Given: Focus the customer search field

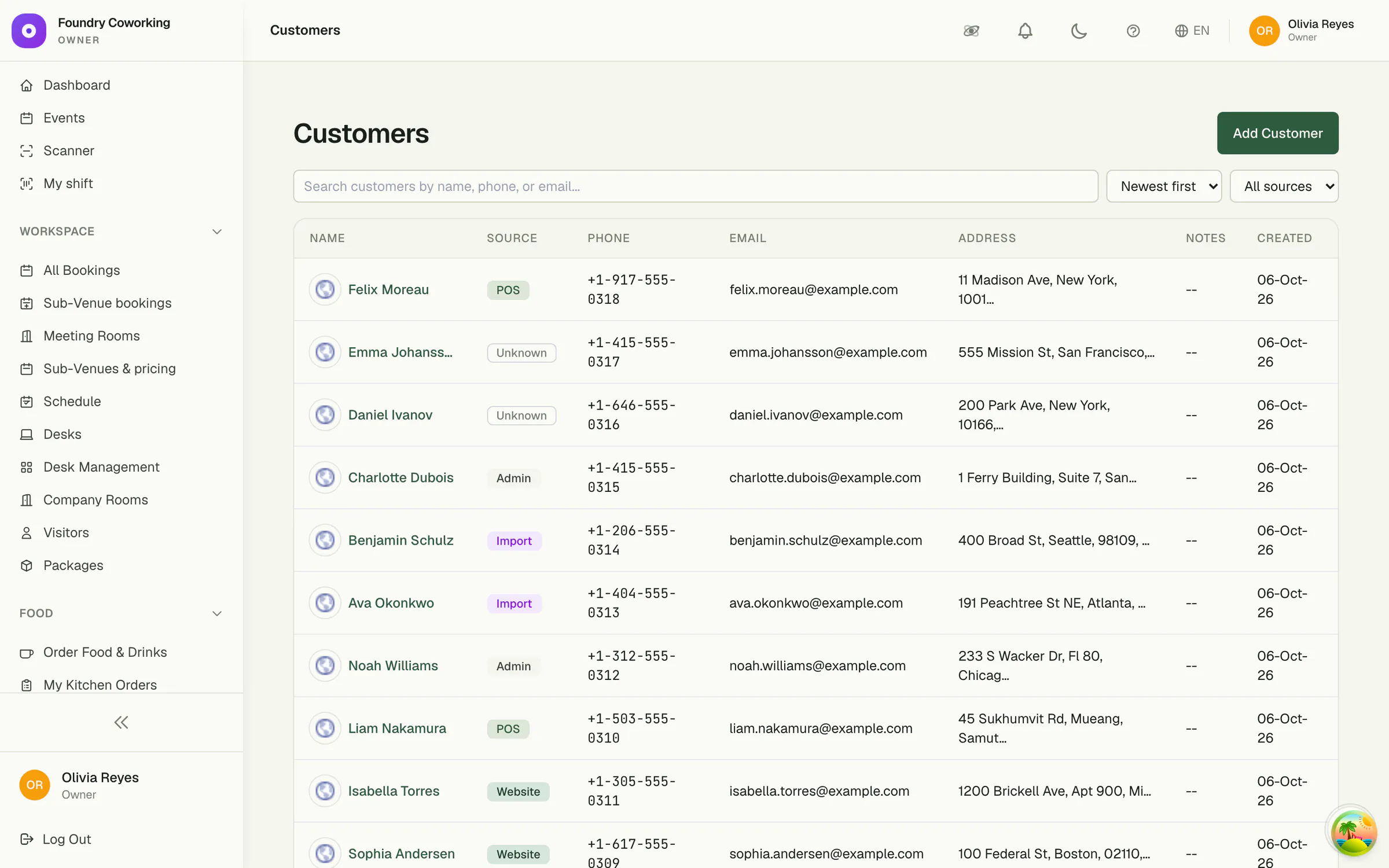Looking at the screenshot, I should pyautogui.click(x=695, y=186).
